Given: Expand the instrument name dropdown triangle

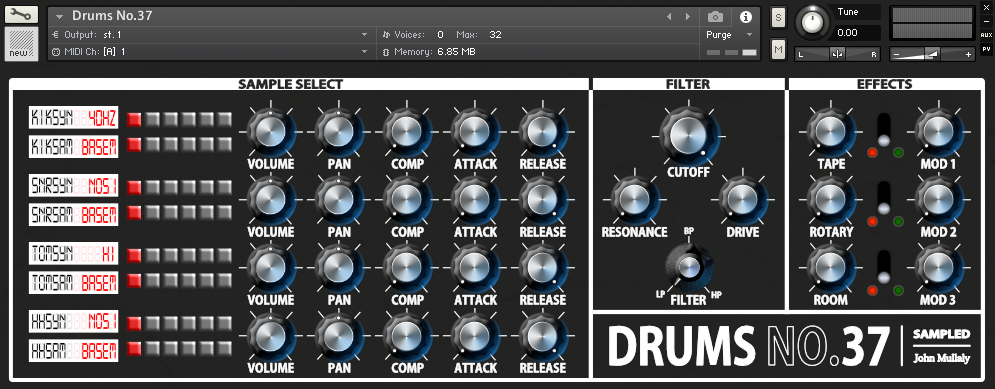Looking at the screenshot, I should coord(60,17).
